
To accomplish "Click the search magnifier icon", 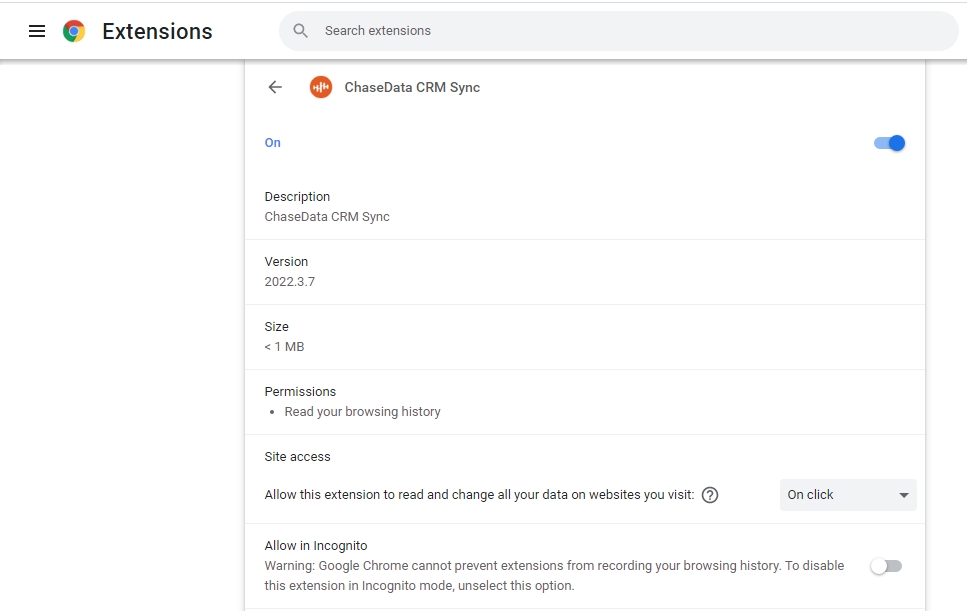I will (x=300, y=30).
